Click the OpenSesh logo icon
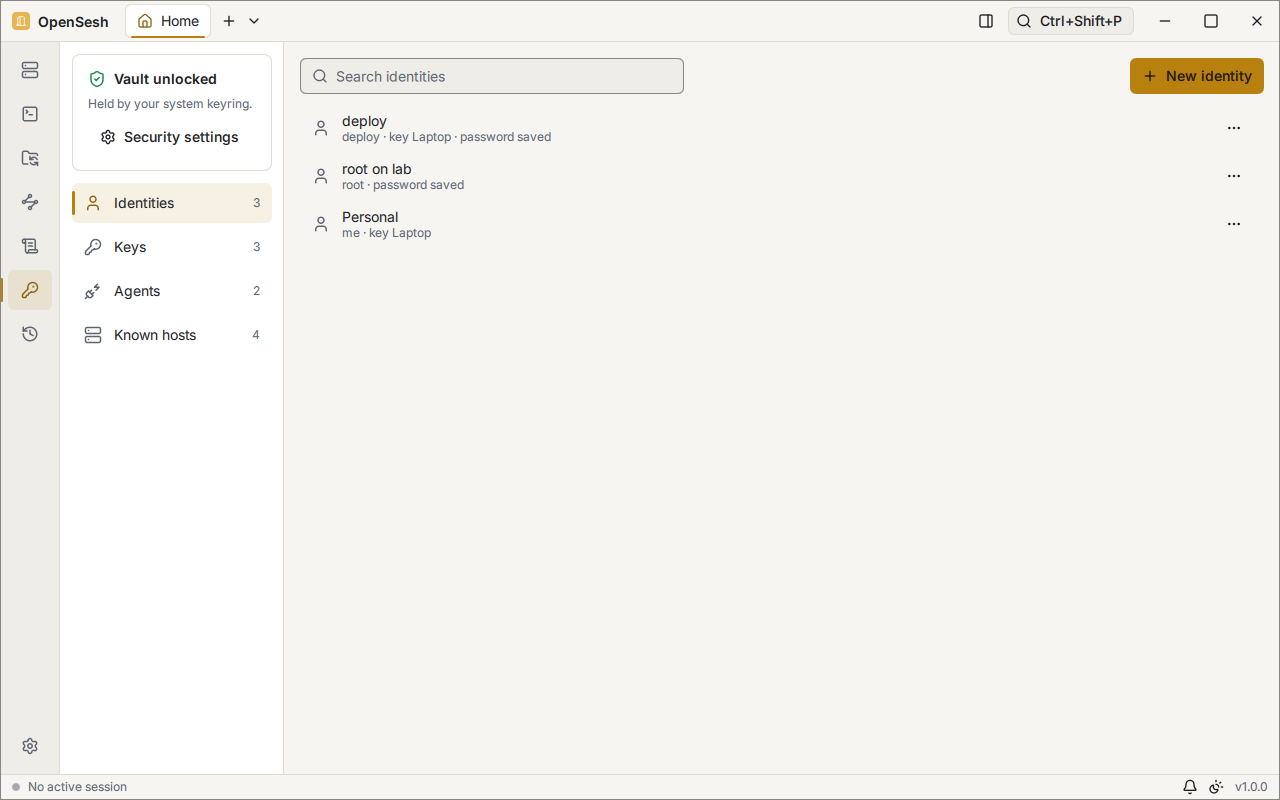Screen dimensions: 1280x800 pyautogui.click(x=21, y=21)
